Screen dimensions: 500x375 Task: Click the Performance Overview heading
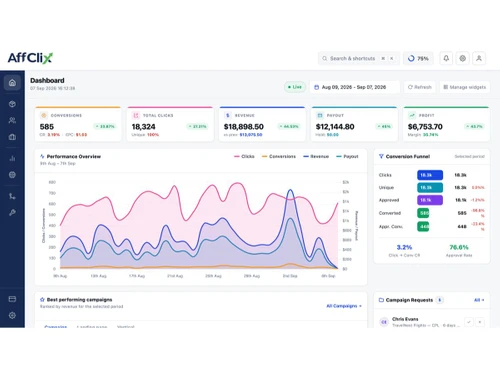click(x=74, y=156)
